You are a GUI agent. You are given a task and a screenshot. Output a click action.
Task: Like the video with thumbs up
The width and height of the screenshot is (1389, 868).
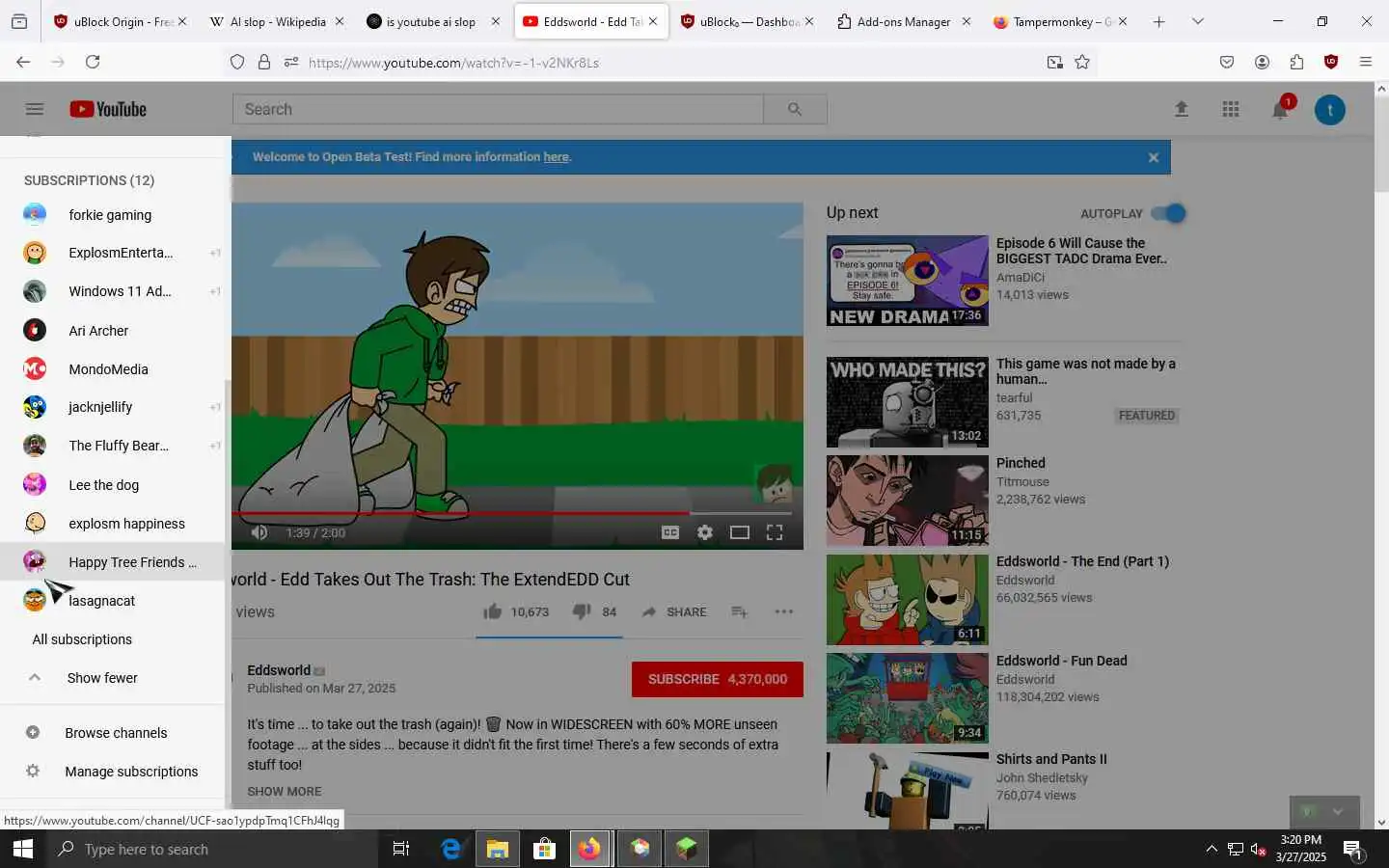pyautogui.click(x=492, y=611)
